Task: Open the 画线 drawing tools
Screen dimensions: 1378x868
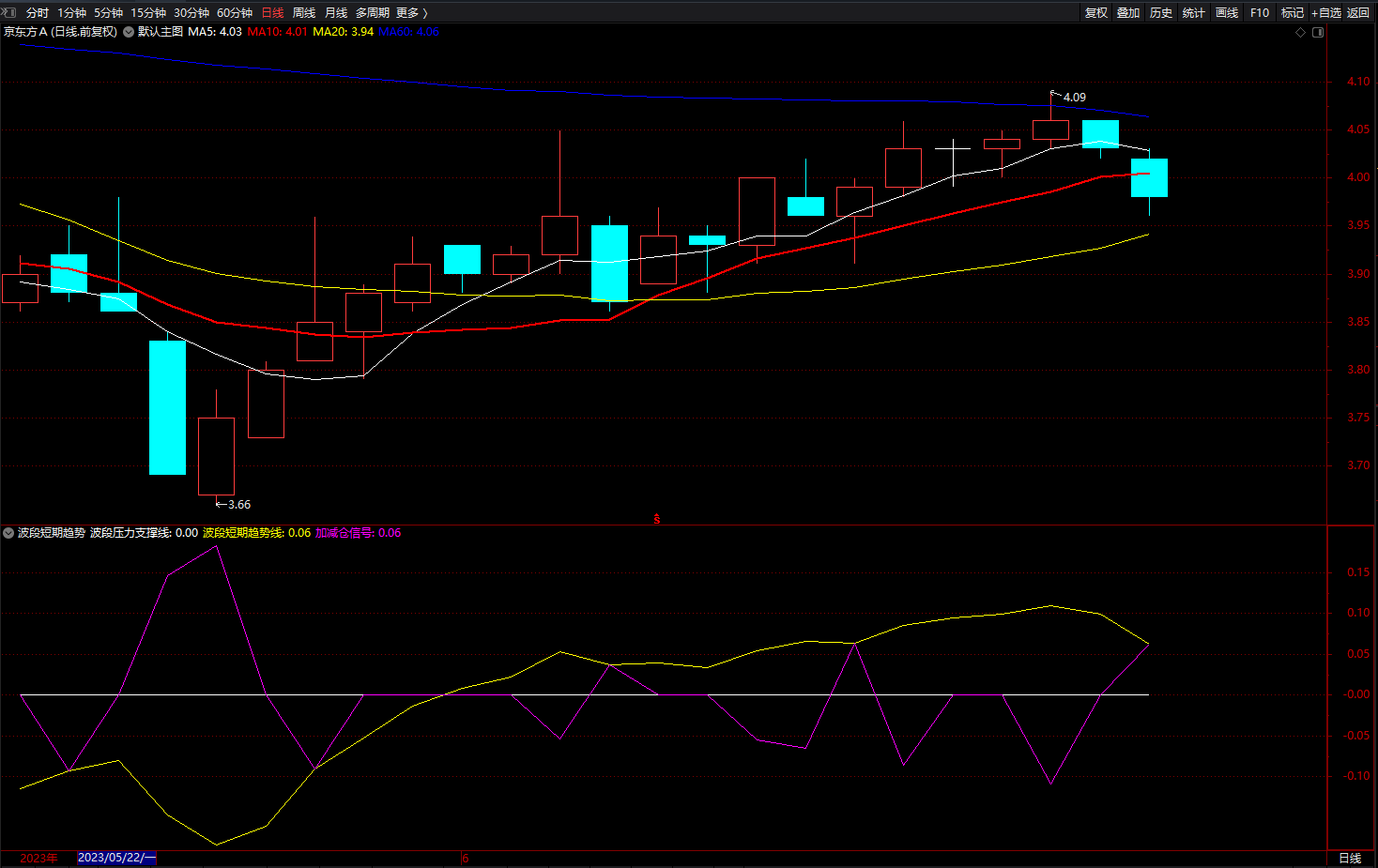Action: click(x=1227, y=13)
